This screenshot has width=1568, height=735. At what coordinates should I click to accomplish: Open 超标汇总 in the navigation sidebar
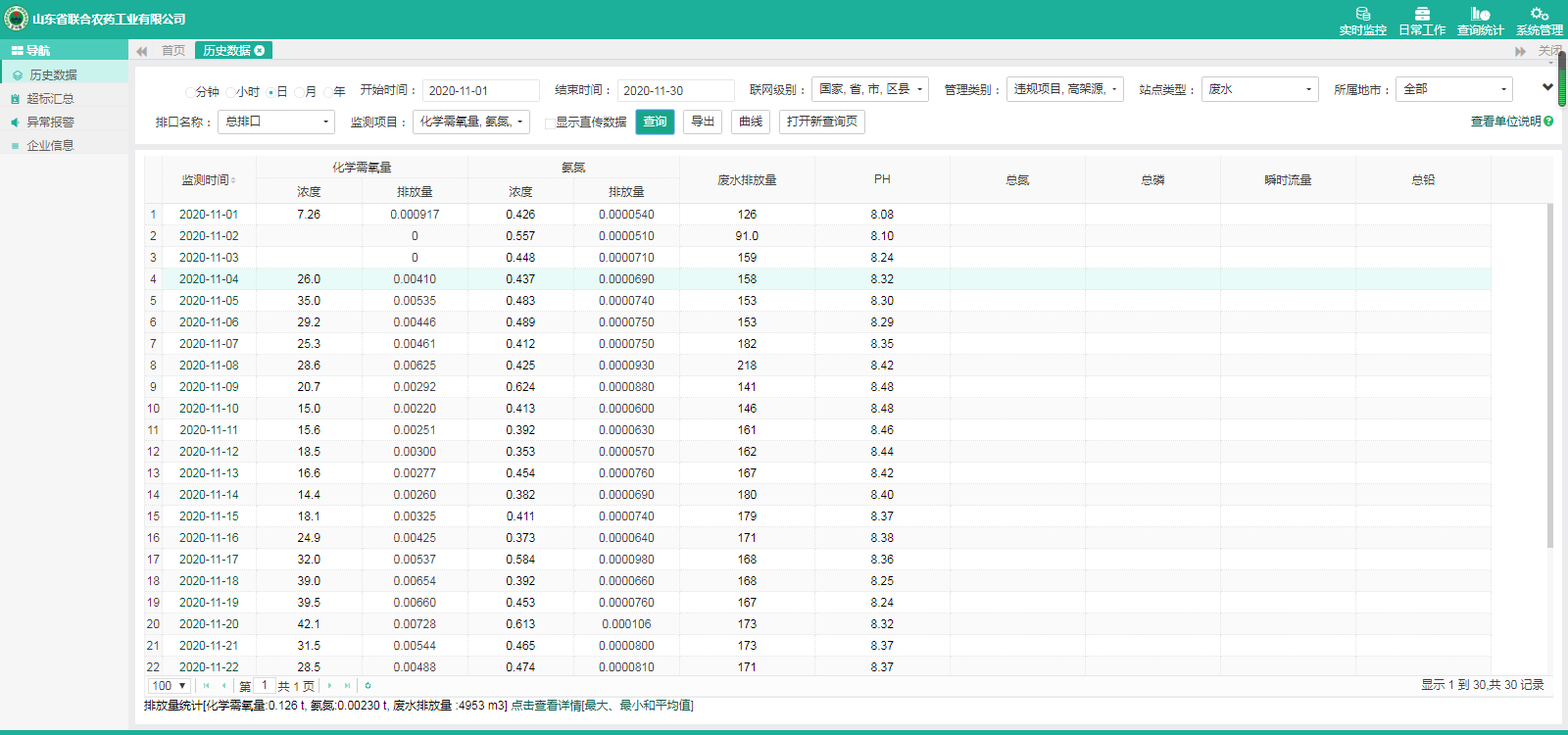click(x=50, y=99)
